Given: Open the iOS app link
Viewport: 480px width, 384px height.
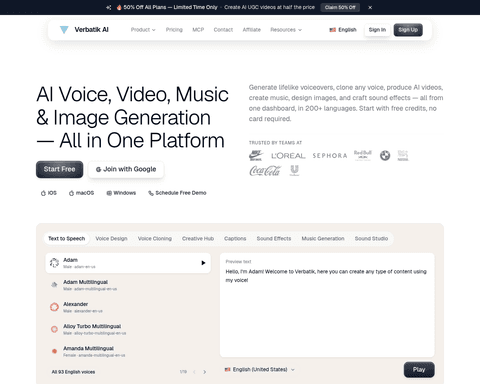Looking at the screenshot, I should (49, 193).
